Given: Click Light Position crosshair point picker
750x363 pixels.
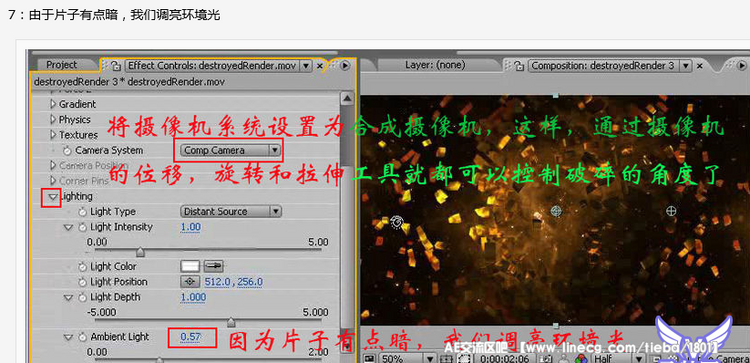Looking at the screenshot, I should click(190, 282).
